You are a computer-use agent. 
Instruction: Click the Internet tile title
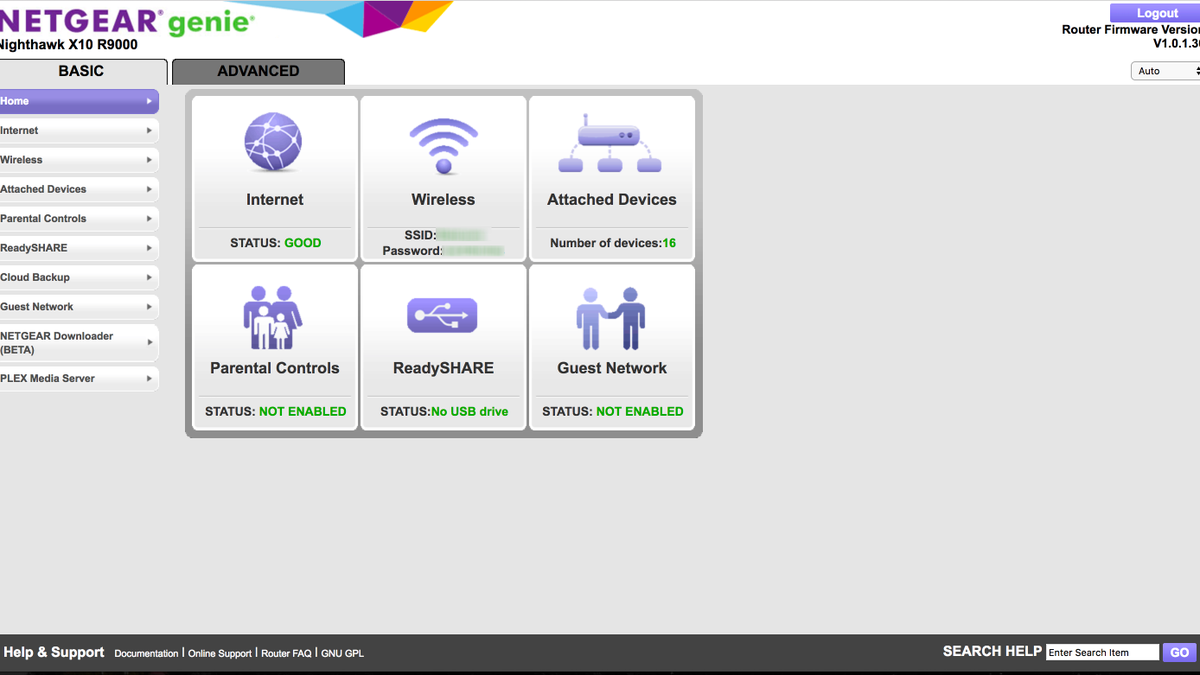(275, 200)
